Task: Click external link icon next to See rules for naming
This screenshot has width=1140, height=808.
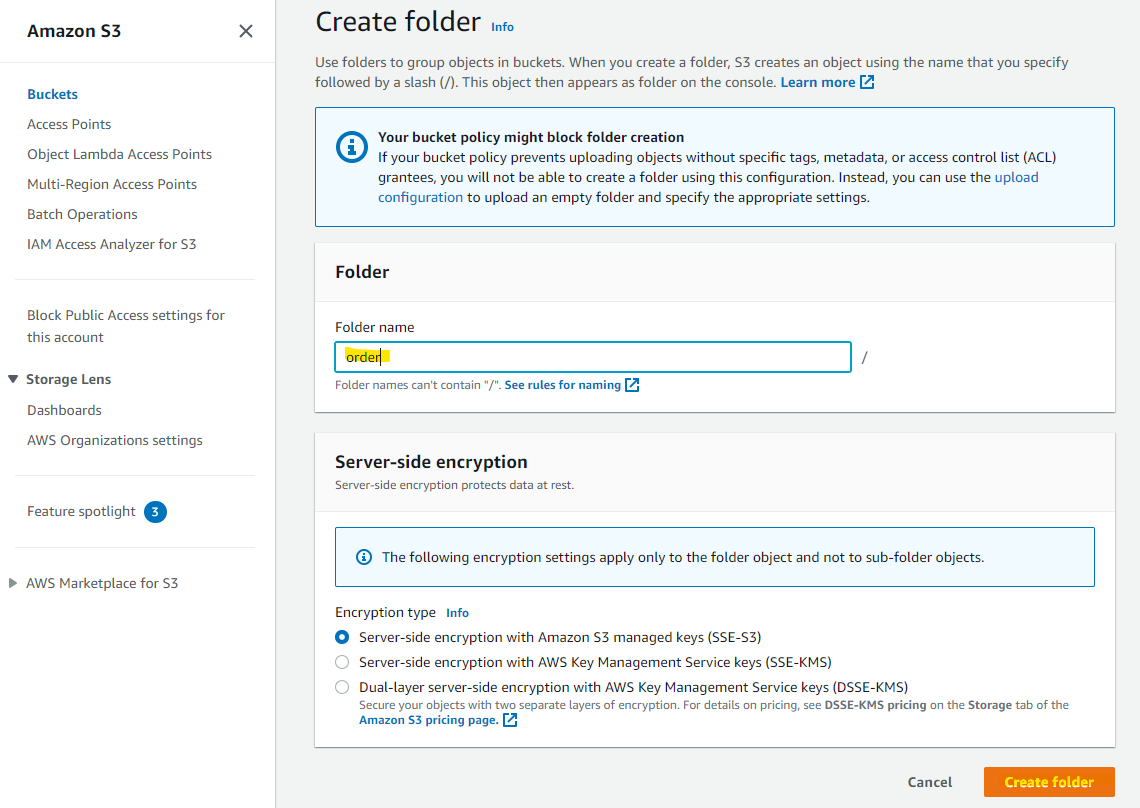Action: coord(632,385)
